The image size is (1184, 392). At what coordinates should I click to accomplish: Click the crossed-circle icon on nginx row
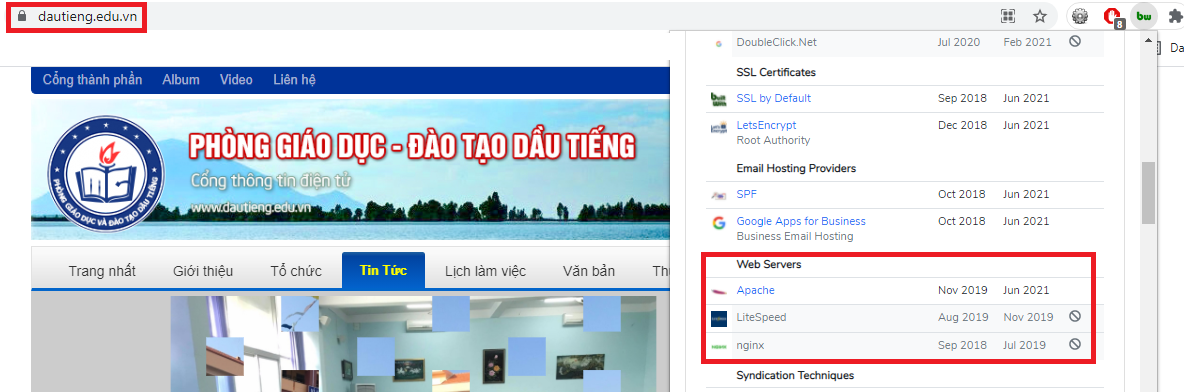coord(1075,344)
